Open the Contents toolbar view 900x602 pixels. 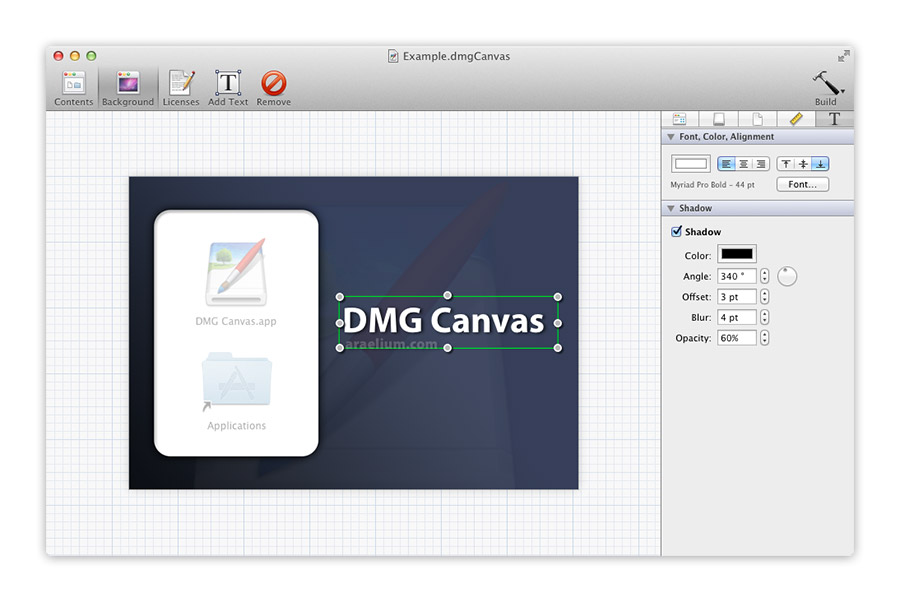(x=73, y=87)
